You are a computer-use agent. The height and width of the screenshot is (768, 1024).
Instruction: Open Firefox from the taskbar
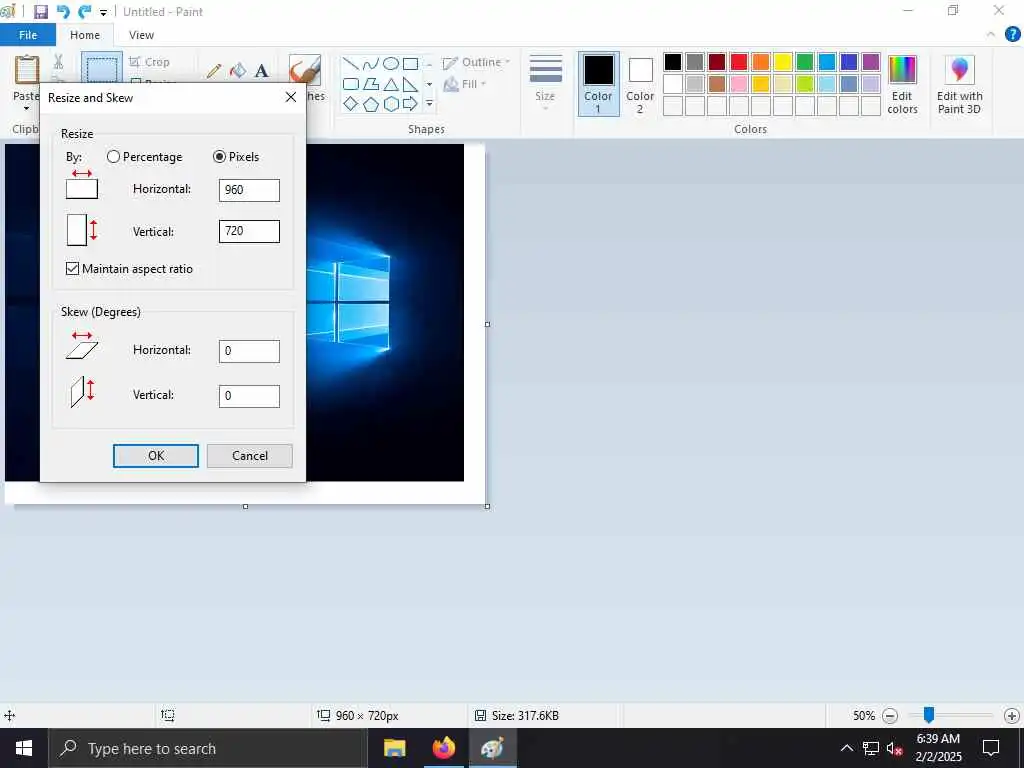click(x=443, y=748)
